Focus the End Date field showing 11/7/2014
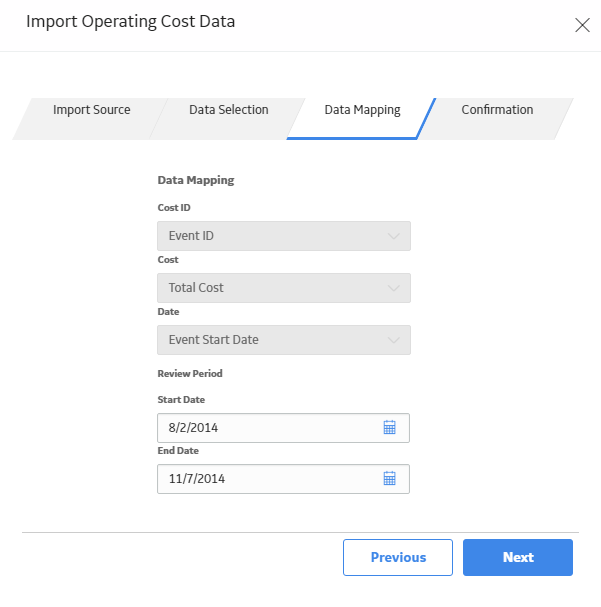This screenshot has height=607, width=601. coord(283,479)
